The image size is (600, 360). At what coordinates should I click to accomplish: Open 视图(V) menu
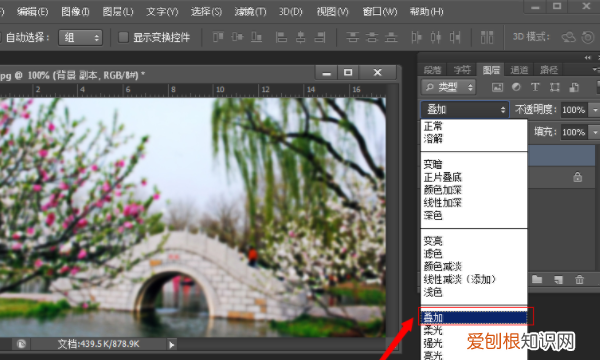333,11
